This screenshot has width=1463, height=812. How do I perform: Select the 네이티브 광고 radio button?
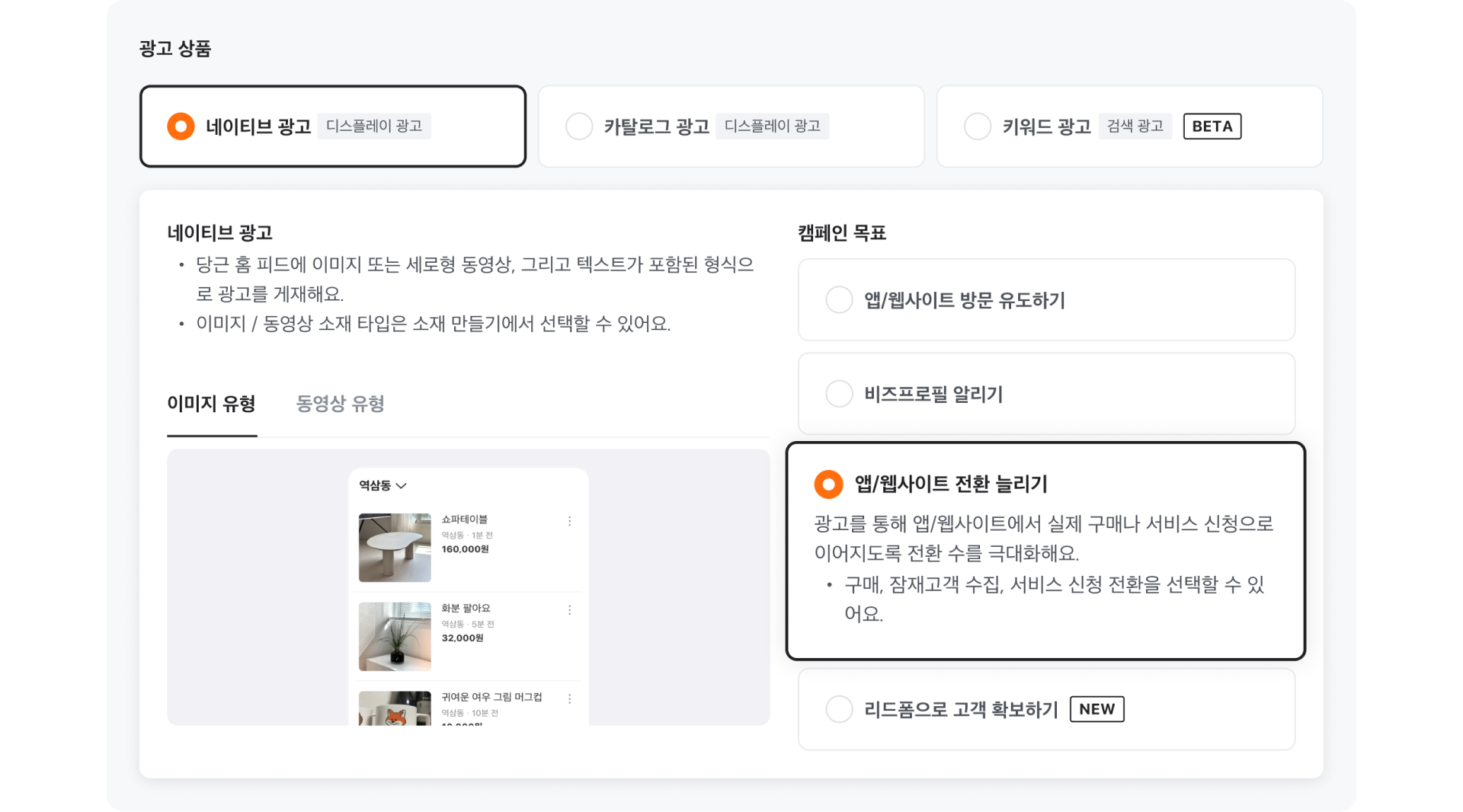tap(181, 126)
